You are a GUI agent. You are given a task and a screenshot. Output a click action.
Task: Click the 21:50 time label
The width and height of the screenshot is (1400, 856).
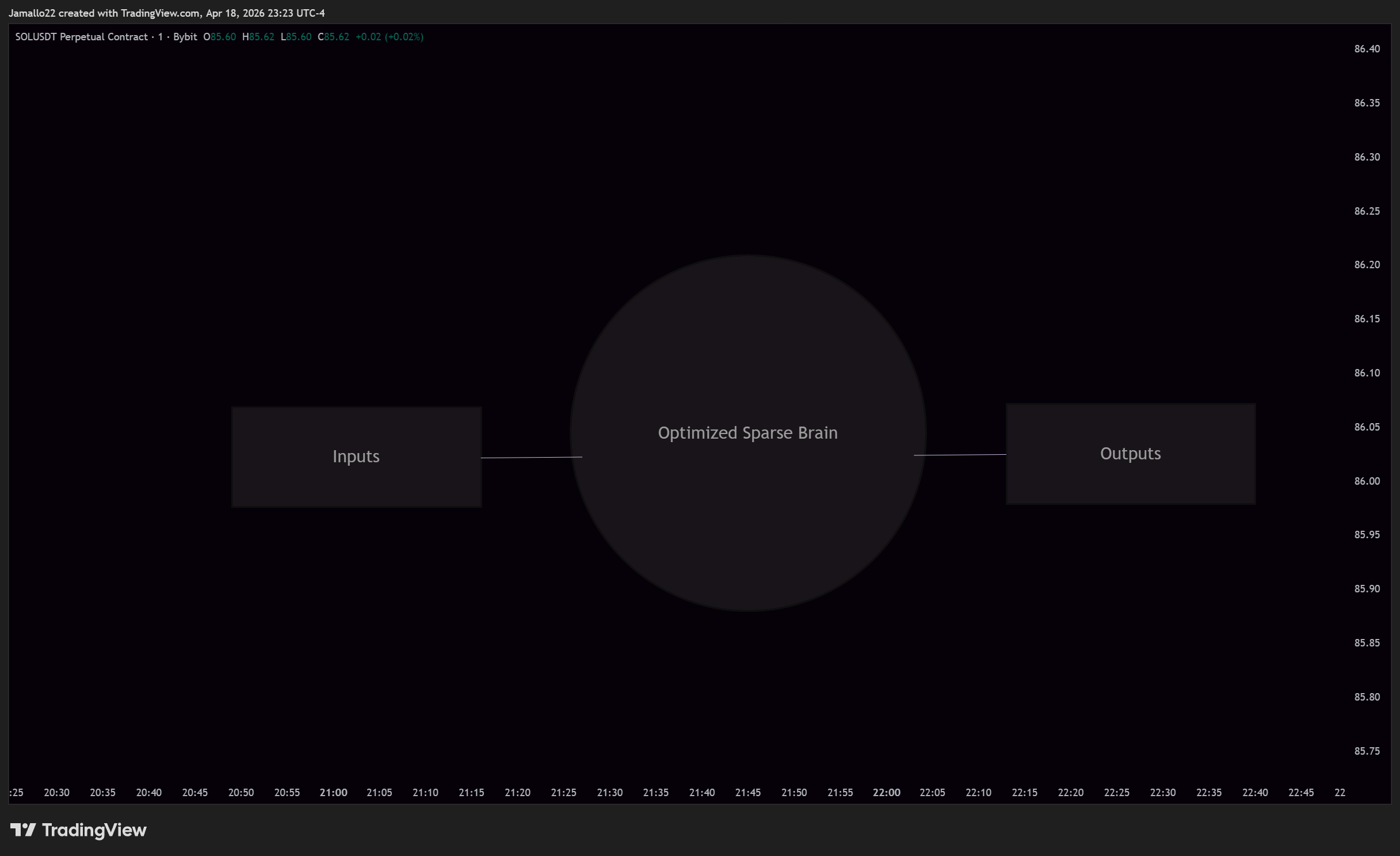pyautogui.click(x=794, y=793)
